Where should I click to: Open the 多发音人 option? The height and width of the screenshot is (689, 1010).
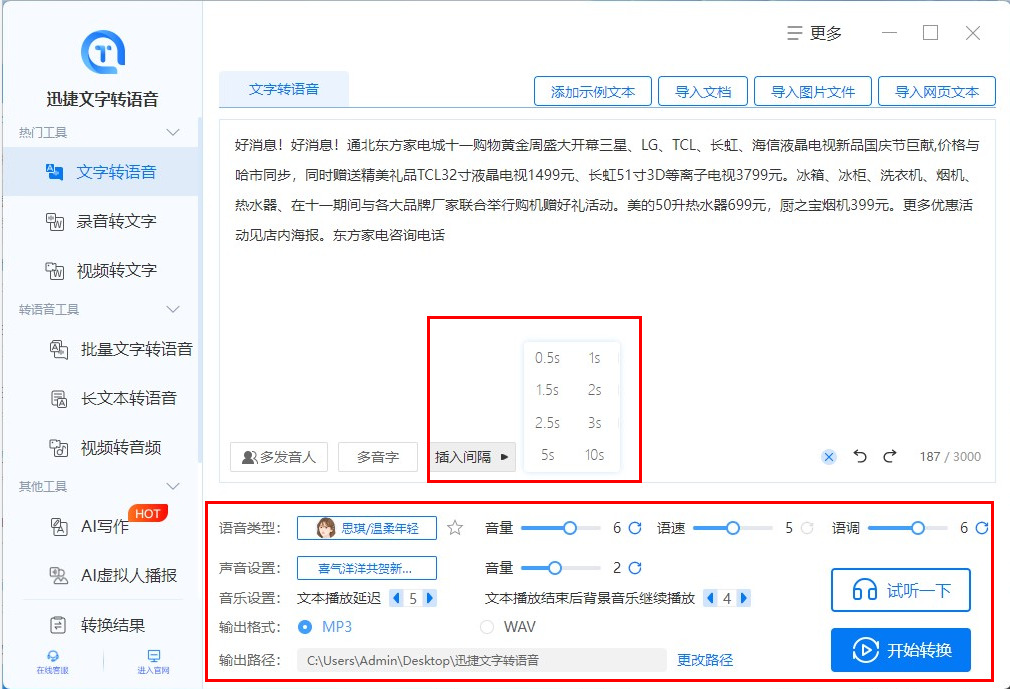click(x=279, y=457)
